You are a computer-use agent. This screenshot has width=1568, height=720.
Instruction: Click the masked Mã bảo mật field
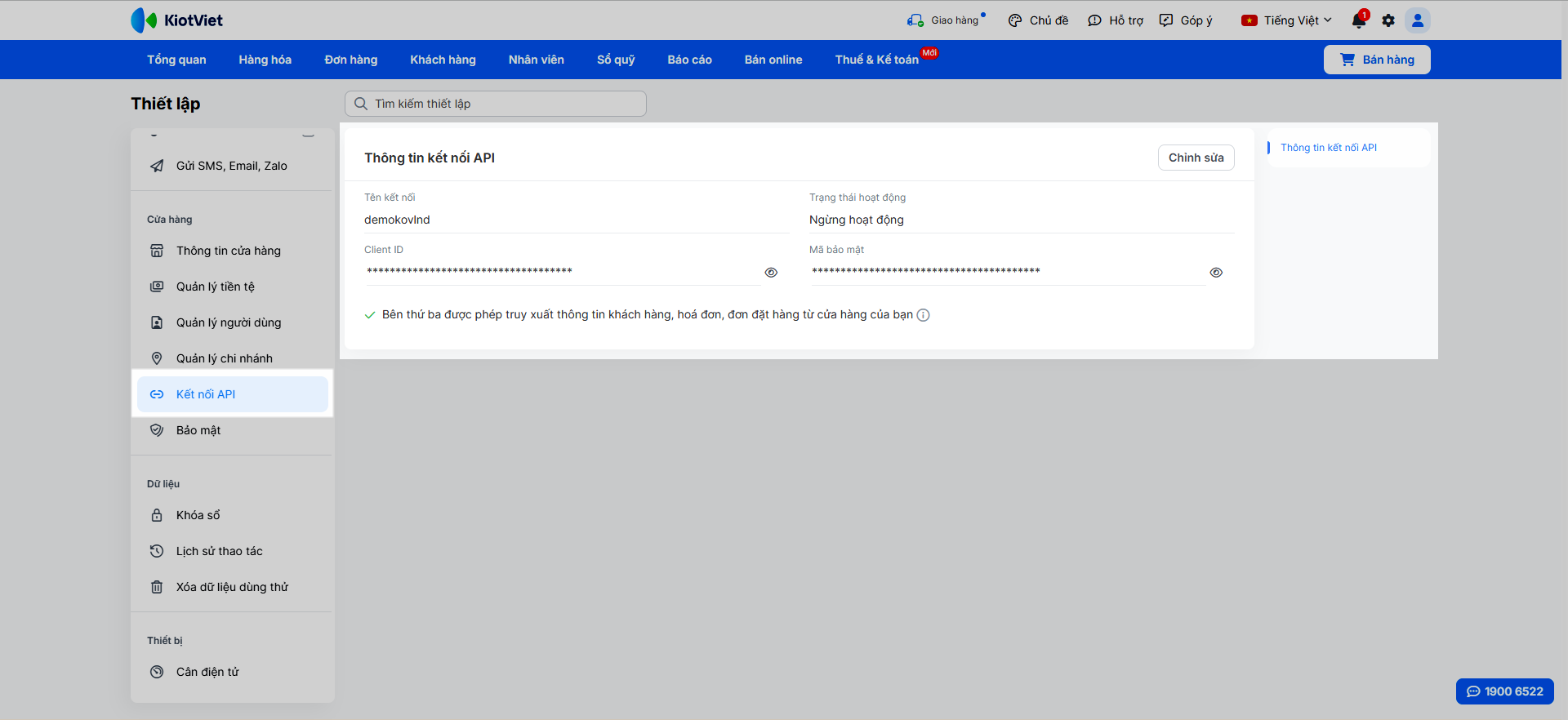click(x=1007, y=272)
